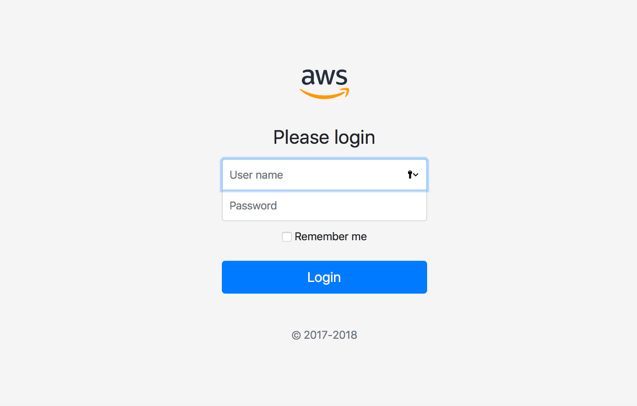Select the © 2017-2018 footer text
Viewport: 637px width, 406px height.
pyautogui.click(x=324, y=335)
